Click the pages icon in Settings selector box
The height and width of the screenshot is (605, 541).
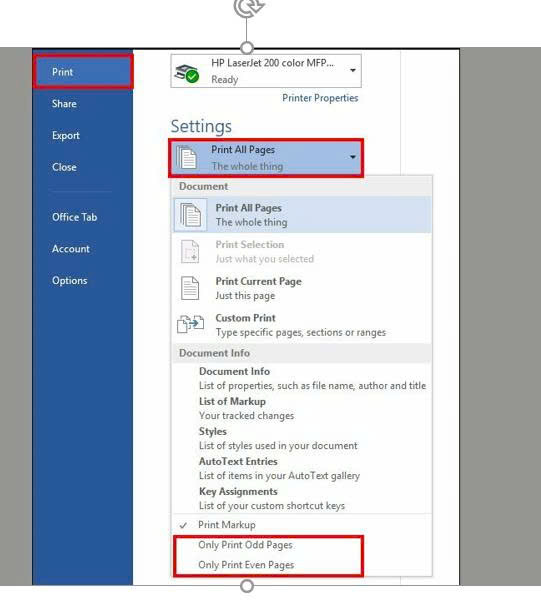pos(186,157)
